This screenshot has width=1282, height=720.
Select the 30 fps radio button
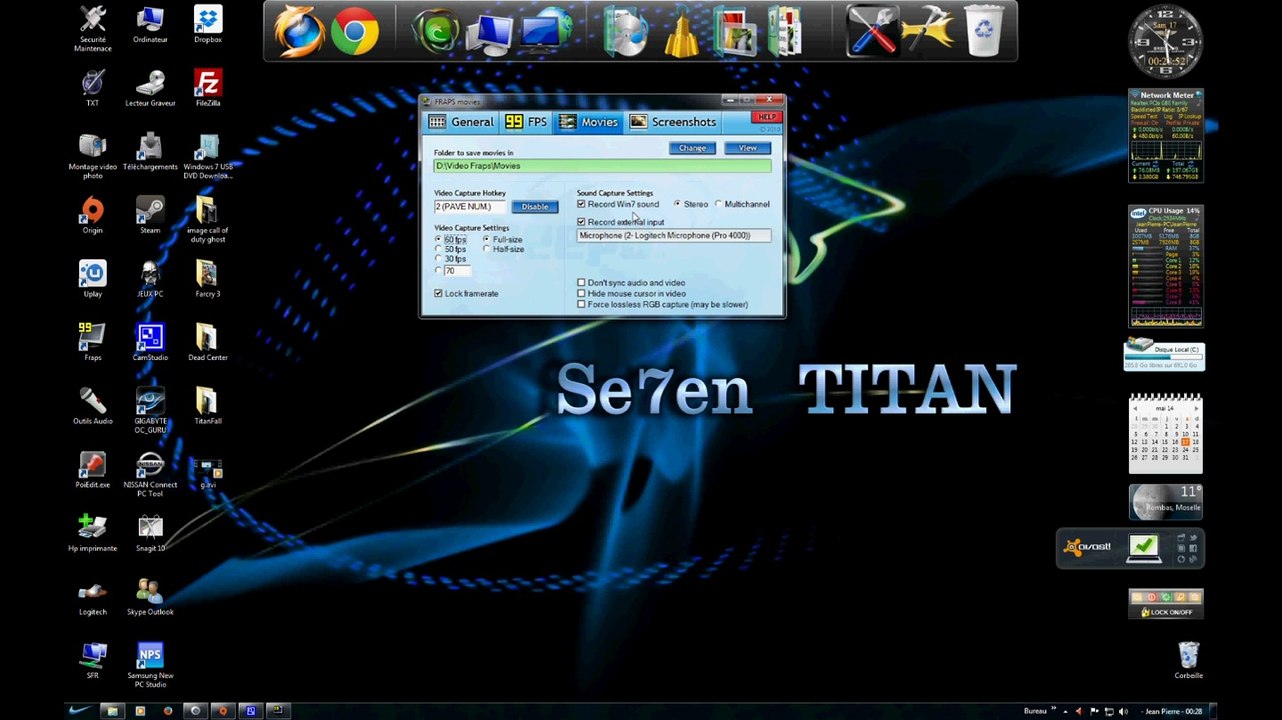438,259
